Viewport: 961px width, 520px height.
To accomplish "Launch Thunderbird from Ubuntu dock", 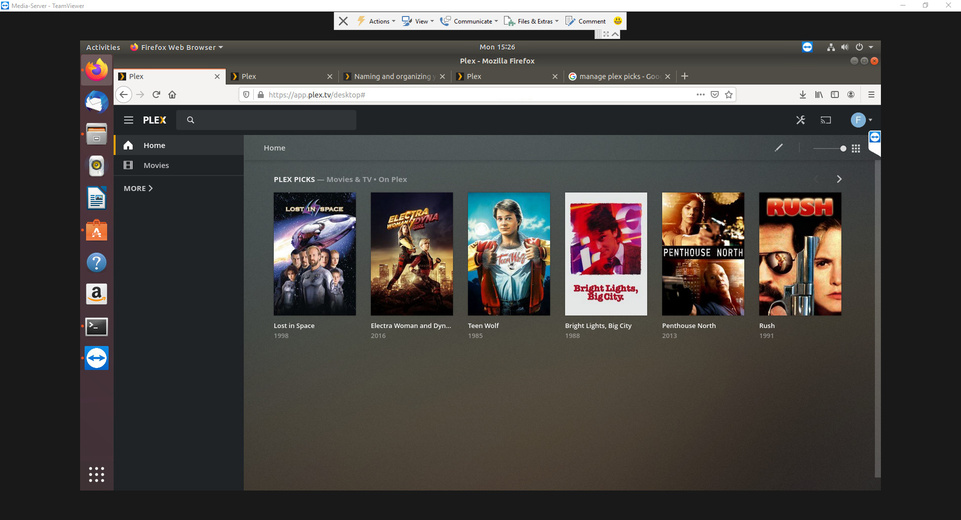I will (x=96, y=102).
